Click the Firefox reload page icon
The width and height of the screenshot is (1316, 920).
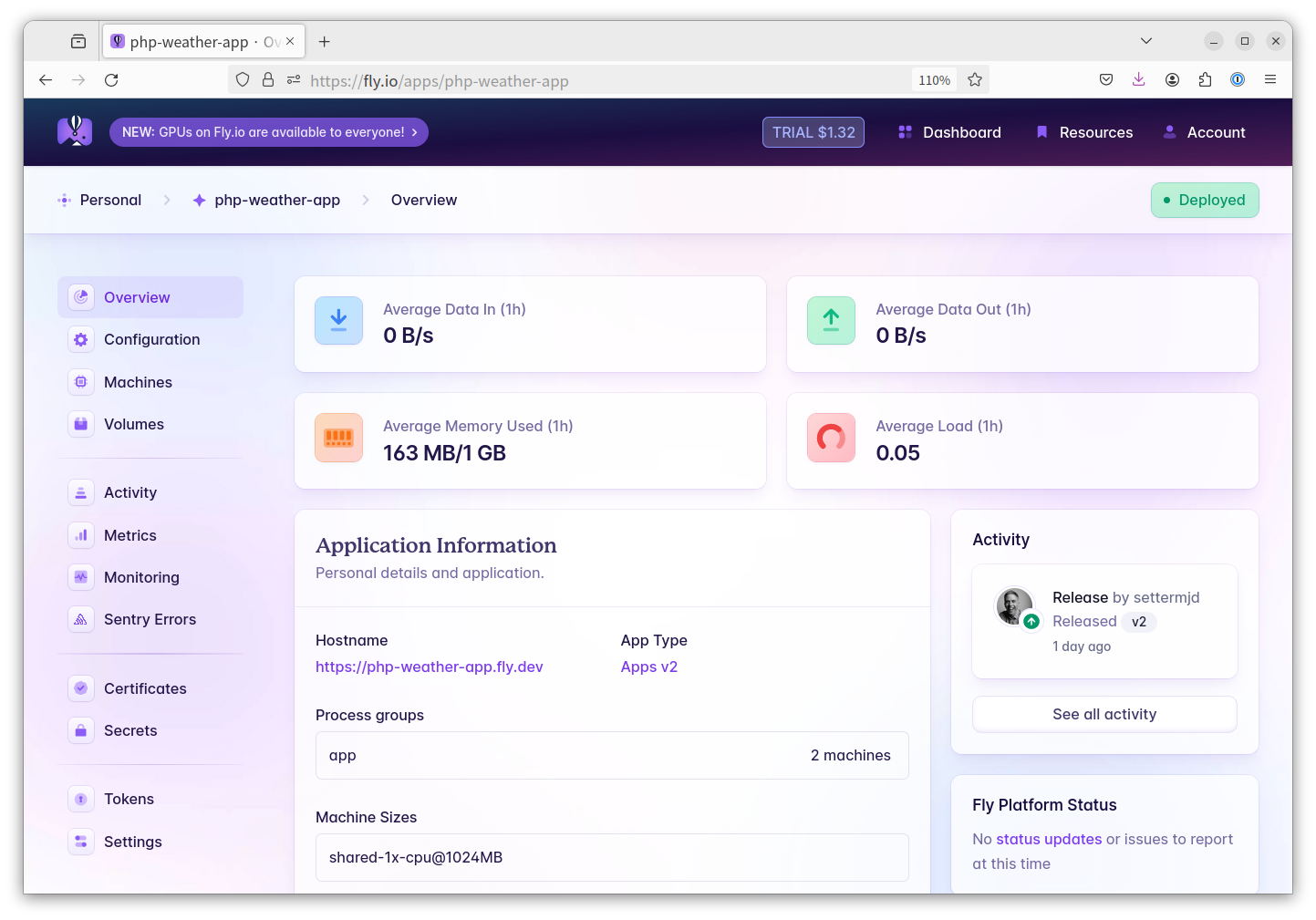click(x=111, y=80)
